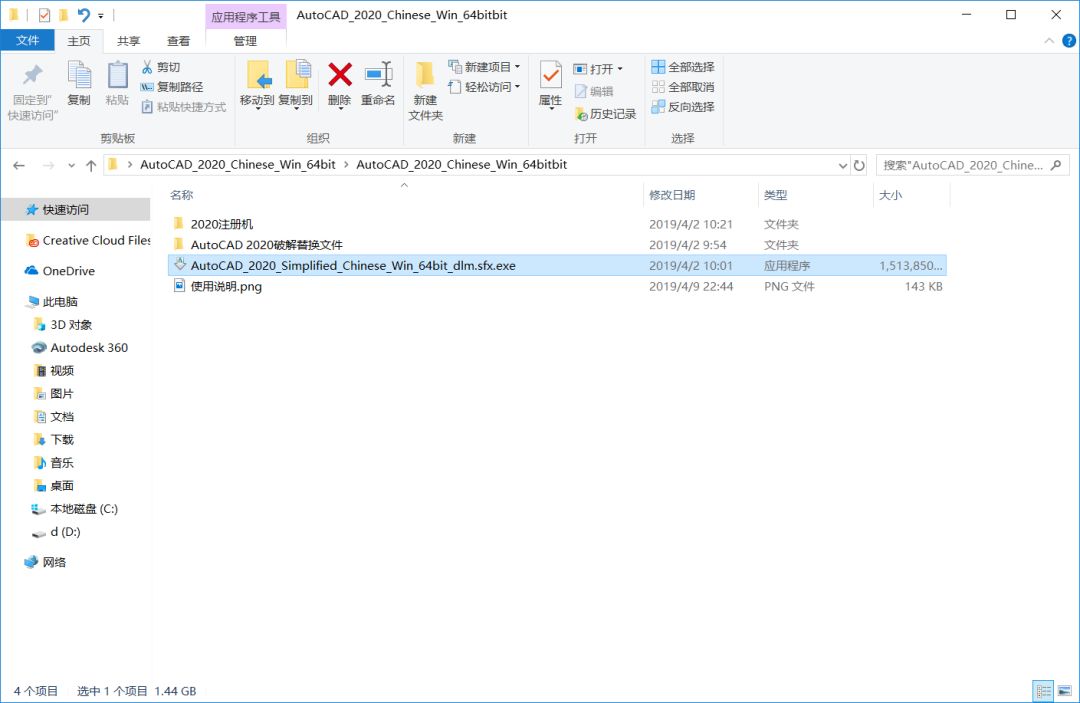Expand the New Item (新建项目) dropdown
Screen dimensions: 1080x703
pyautogui.click(x=517, y=67)
